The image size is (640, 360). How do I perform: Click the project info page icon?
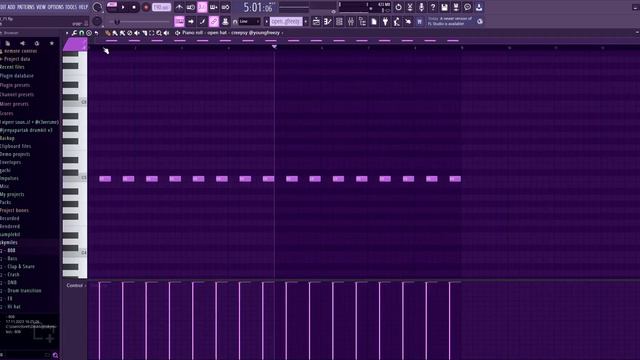(x=373, y=21)
